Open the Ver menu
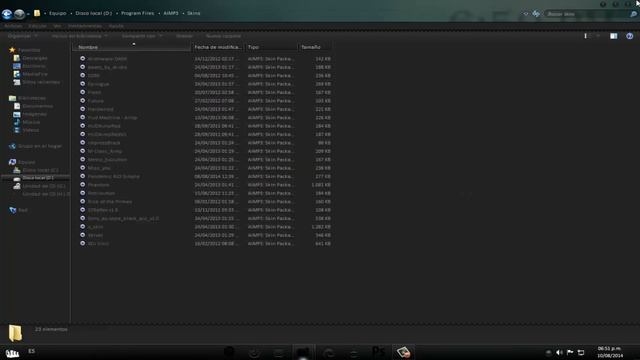Screen dimensions: 640x360 (x=57, y=26)
